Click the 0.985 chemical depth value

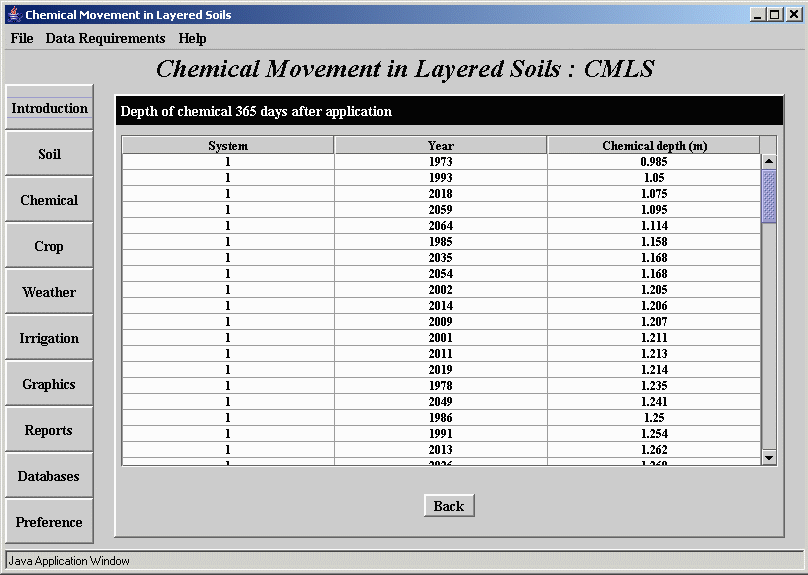[x=654, y=162]
